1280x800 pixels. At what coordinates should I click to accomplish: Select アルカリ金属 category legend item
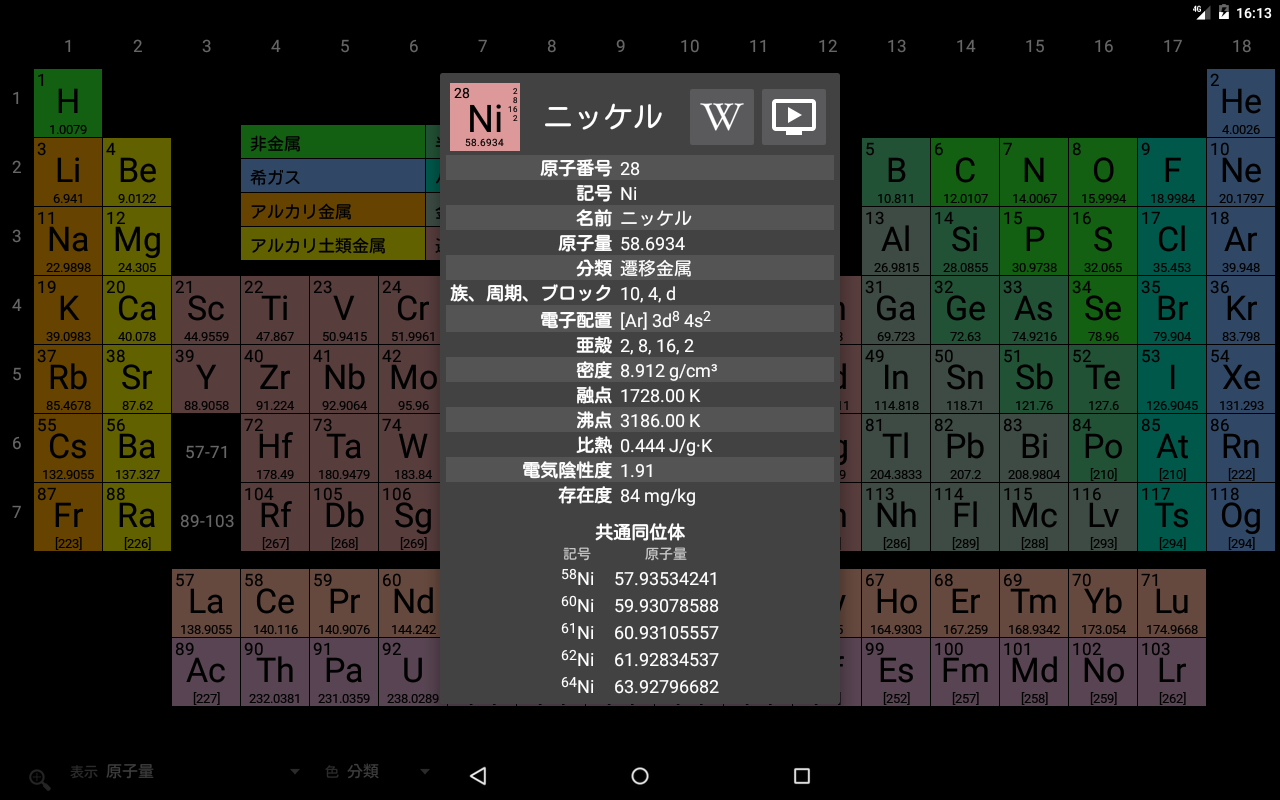[333, 210]
